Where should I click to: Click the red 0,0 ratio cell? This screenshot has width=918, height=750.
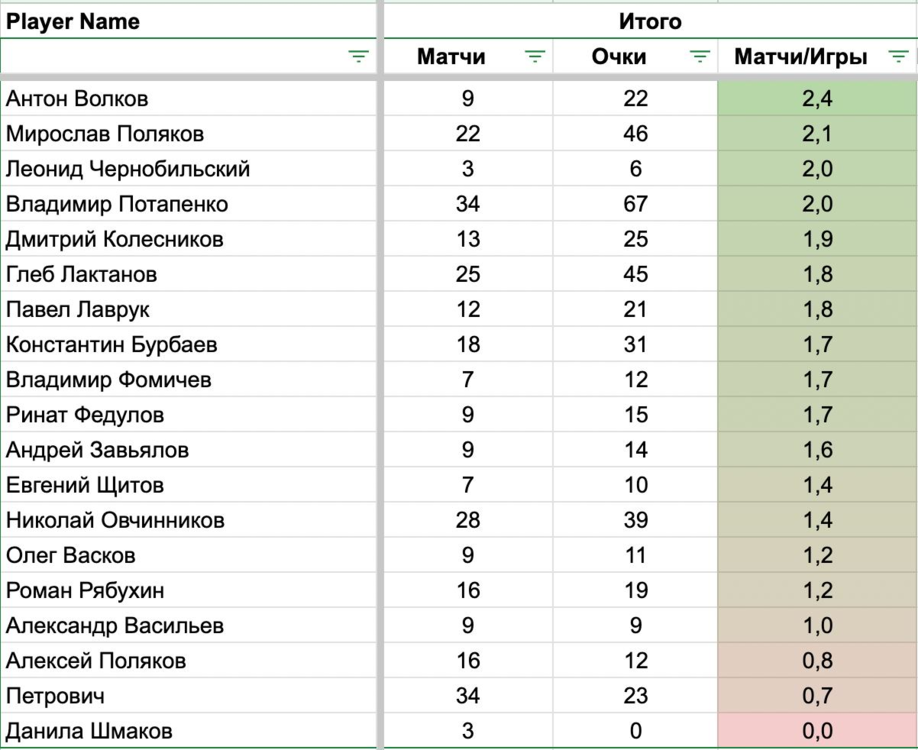point(817,731)
